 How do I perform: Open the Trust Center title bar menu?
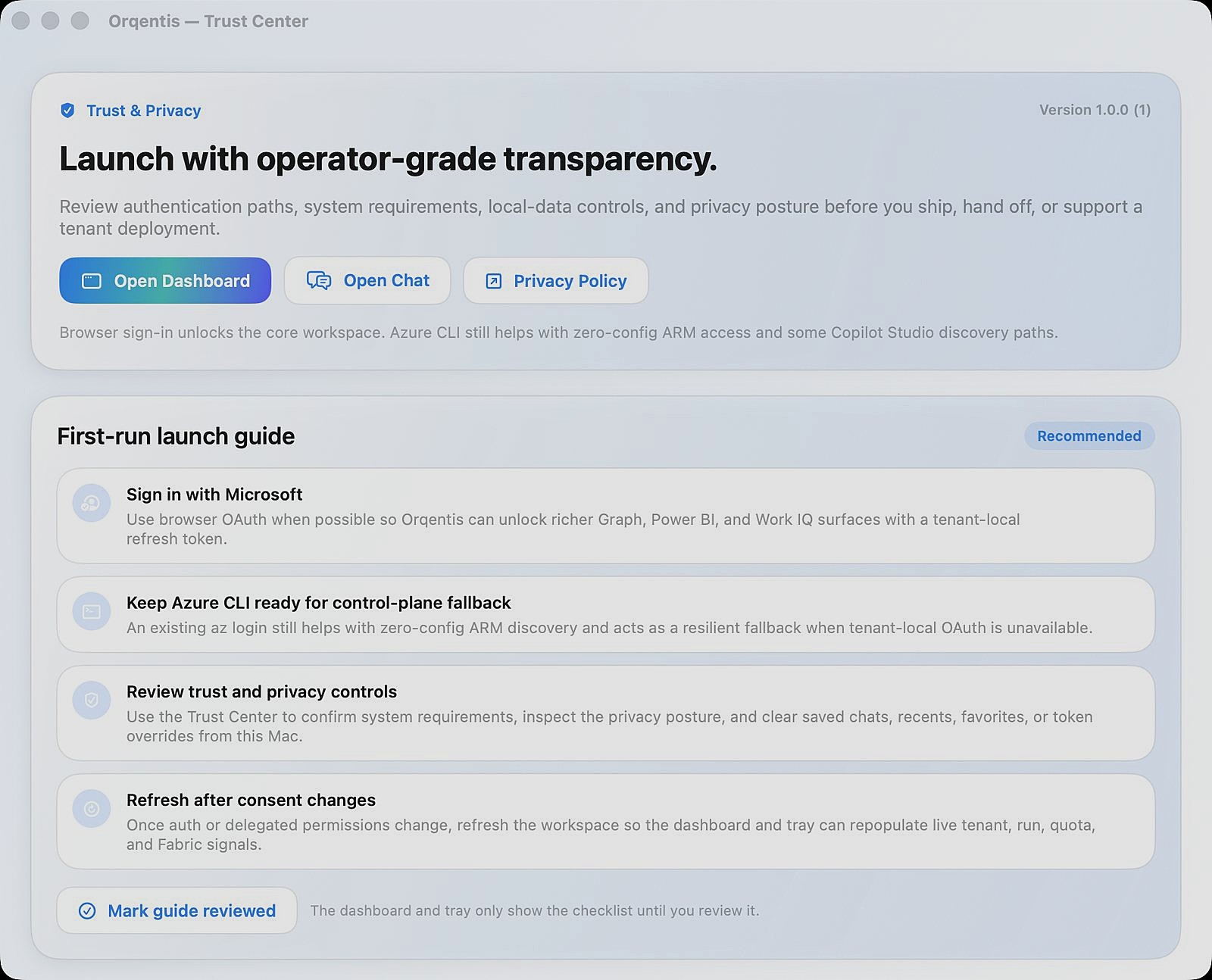[208, 21]
